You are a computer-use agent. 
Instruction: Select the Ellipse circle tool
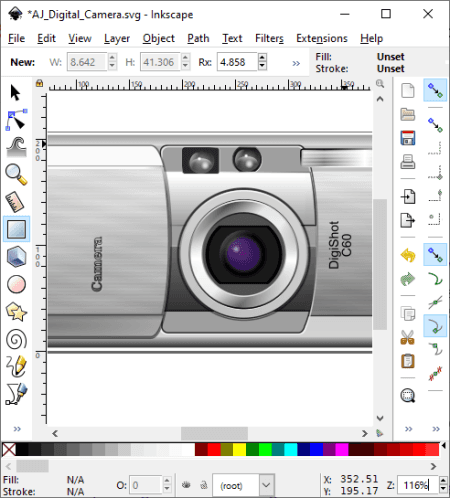pyautogui.click(x=16, y=284)
